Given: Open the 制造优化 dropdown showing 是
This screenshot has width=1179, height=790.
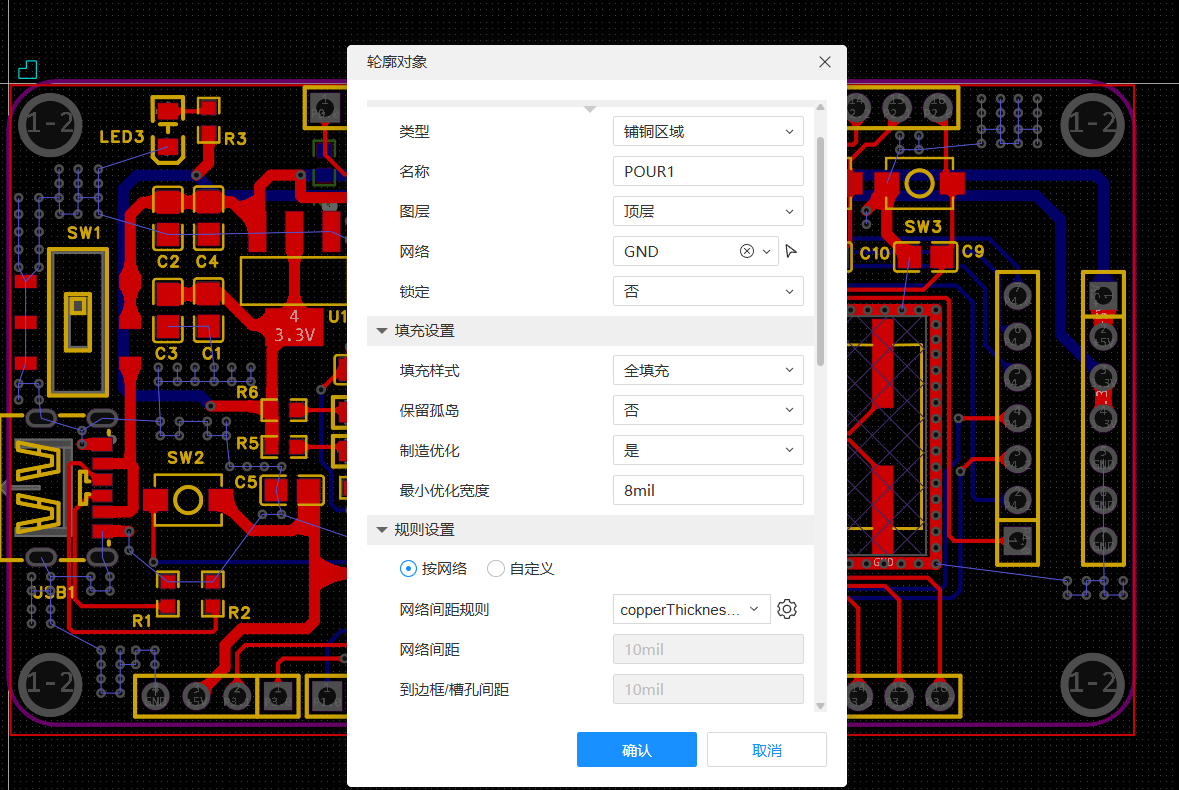Looking at the screenshot, I should pyautogui.click(x=708, y=450).
